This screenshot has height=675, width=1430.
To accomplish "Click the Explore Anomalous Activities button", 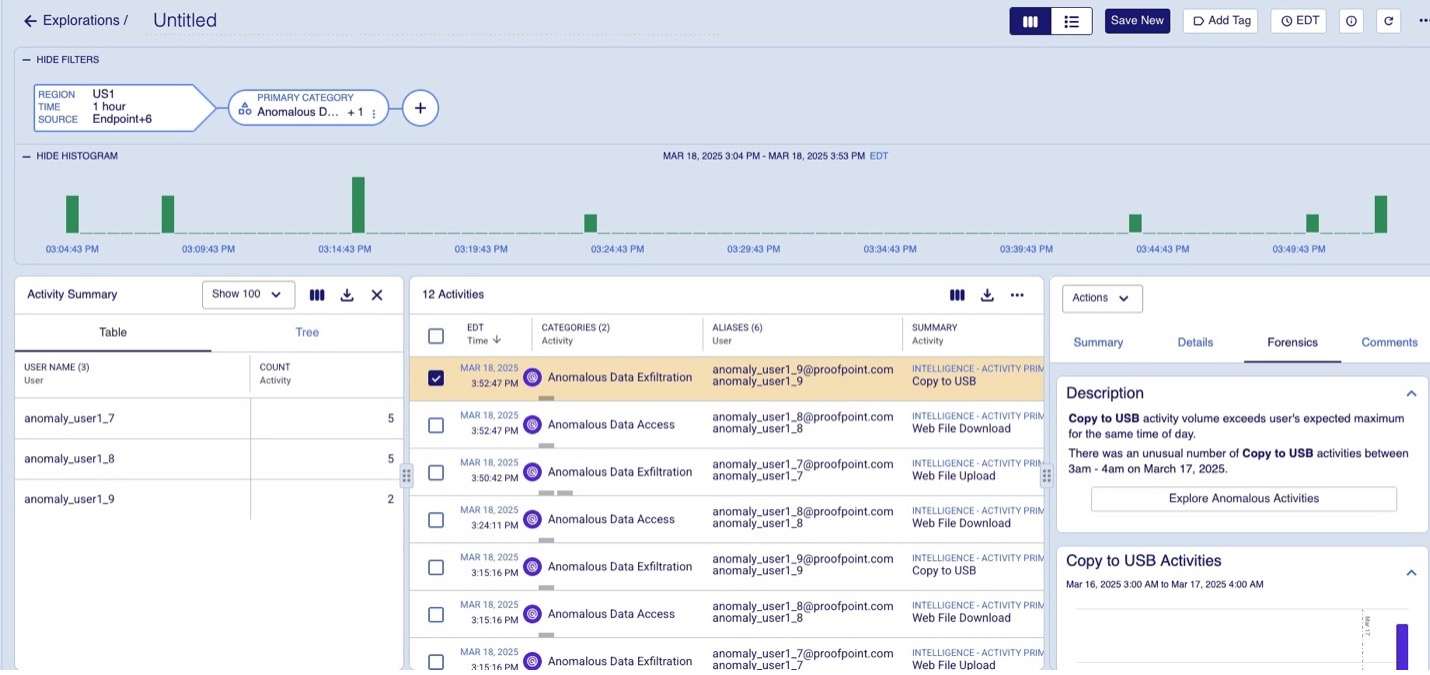I will (1243, 498).
